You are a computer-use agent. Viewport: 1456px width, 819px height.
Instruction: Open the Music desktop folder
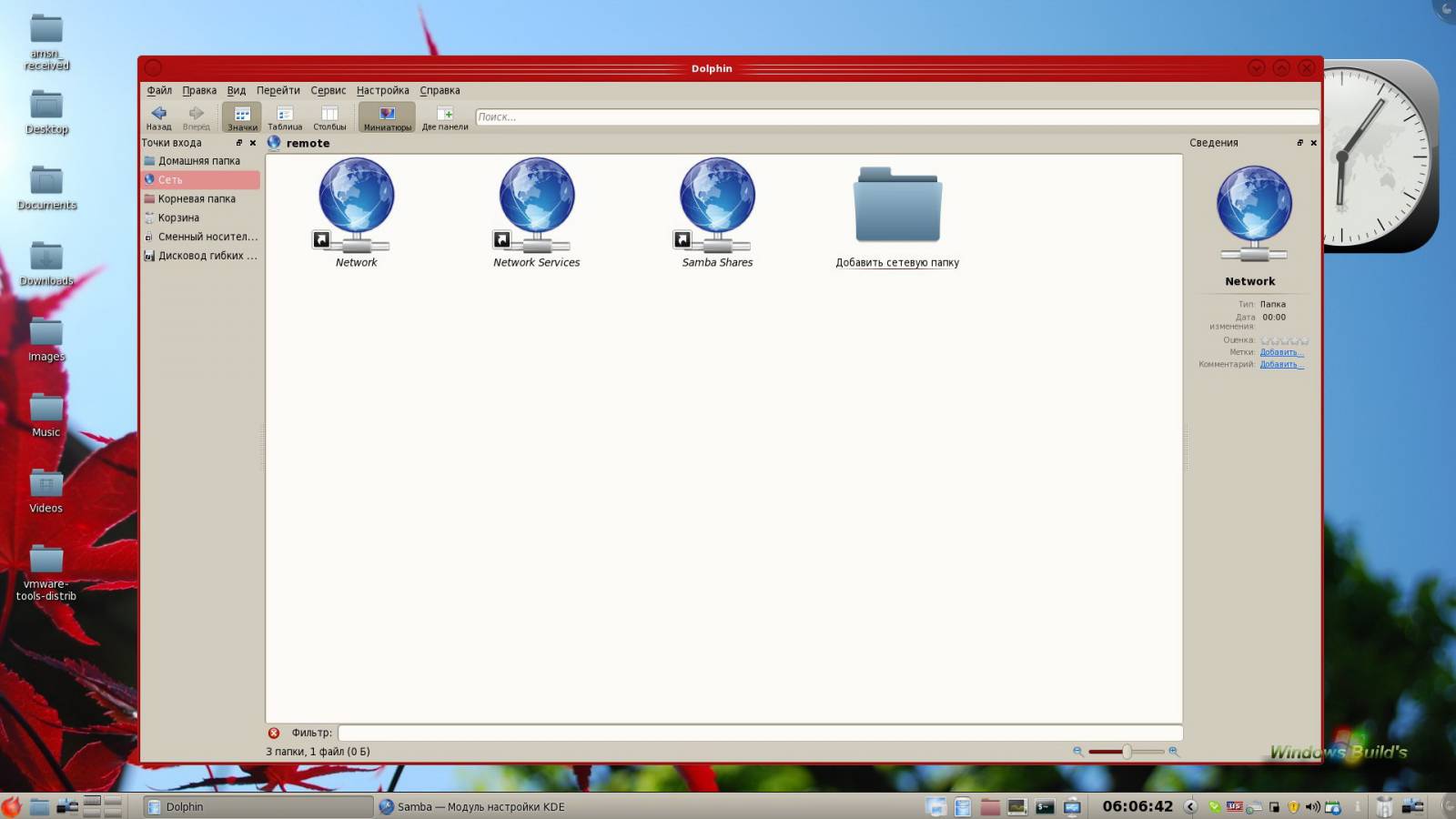click(x=46, y=415)
